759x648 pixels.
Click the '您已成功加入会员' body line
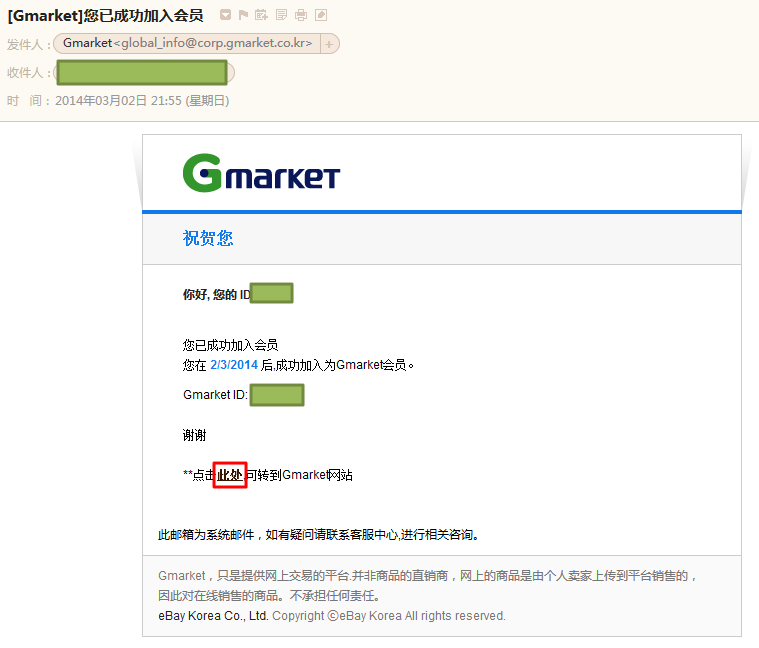pyautogui.click(x=230, y=345)
